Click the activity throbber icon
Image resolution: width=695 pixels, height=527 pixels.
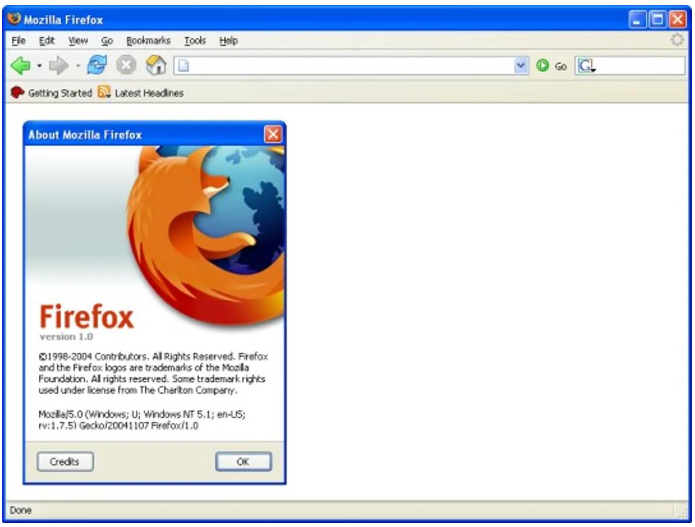(677, 39)
